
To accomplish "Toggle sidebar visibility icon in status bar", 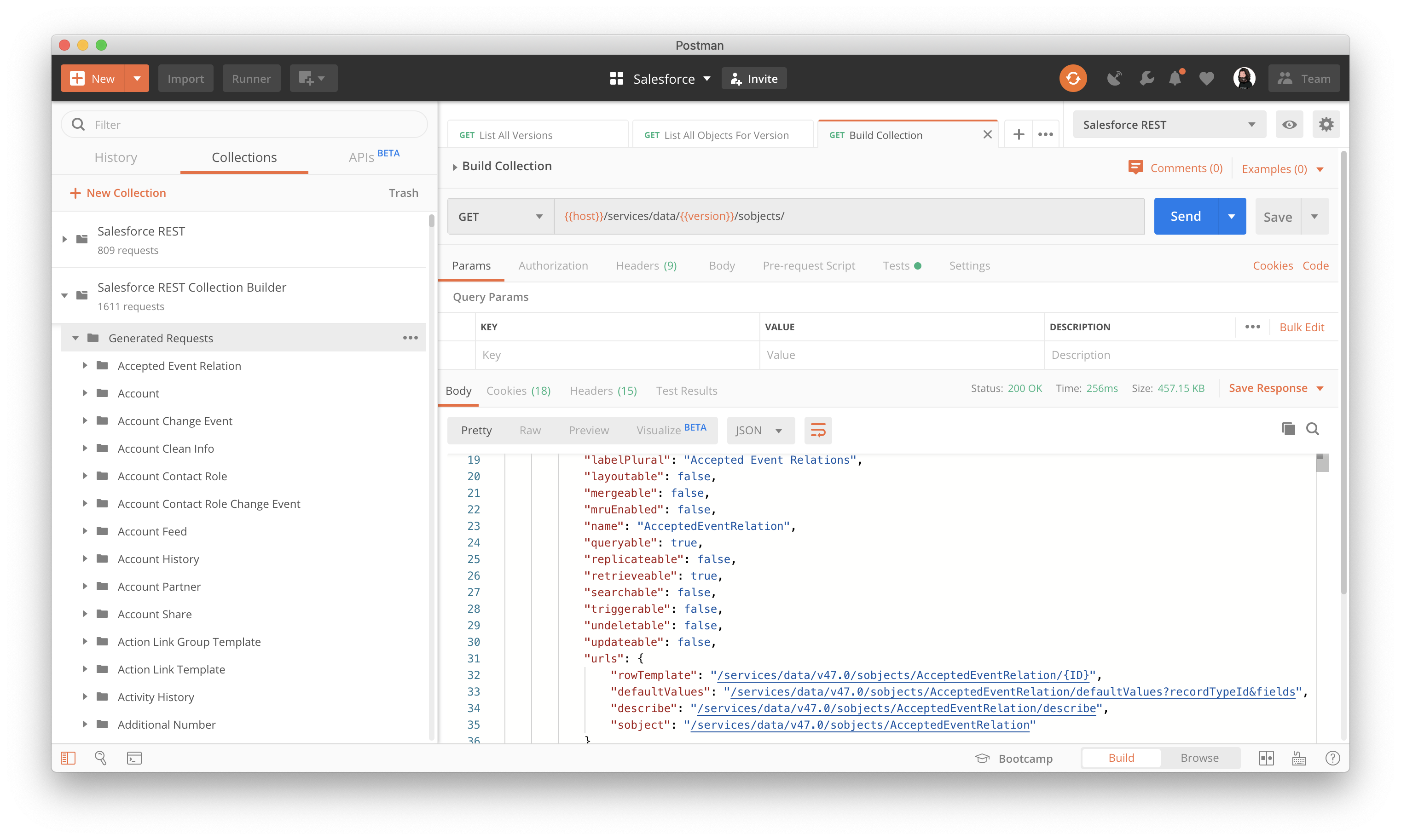I will 68,758.
